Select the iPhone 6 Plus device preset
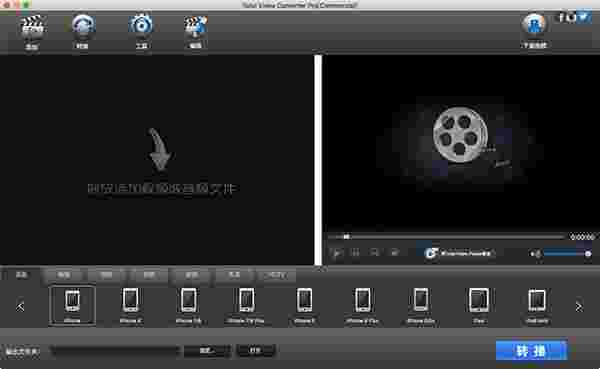 click(362, 305)
